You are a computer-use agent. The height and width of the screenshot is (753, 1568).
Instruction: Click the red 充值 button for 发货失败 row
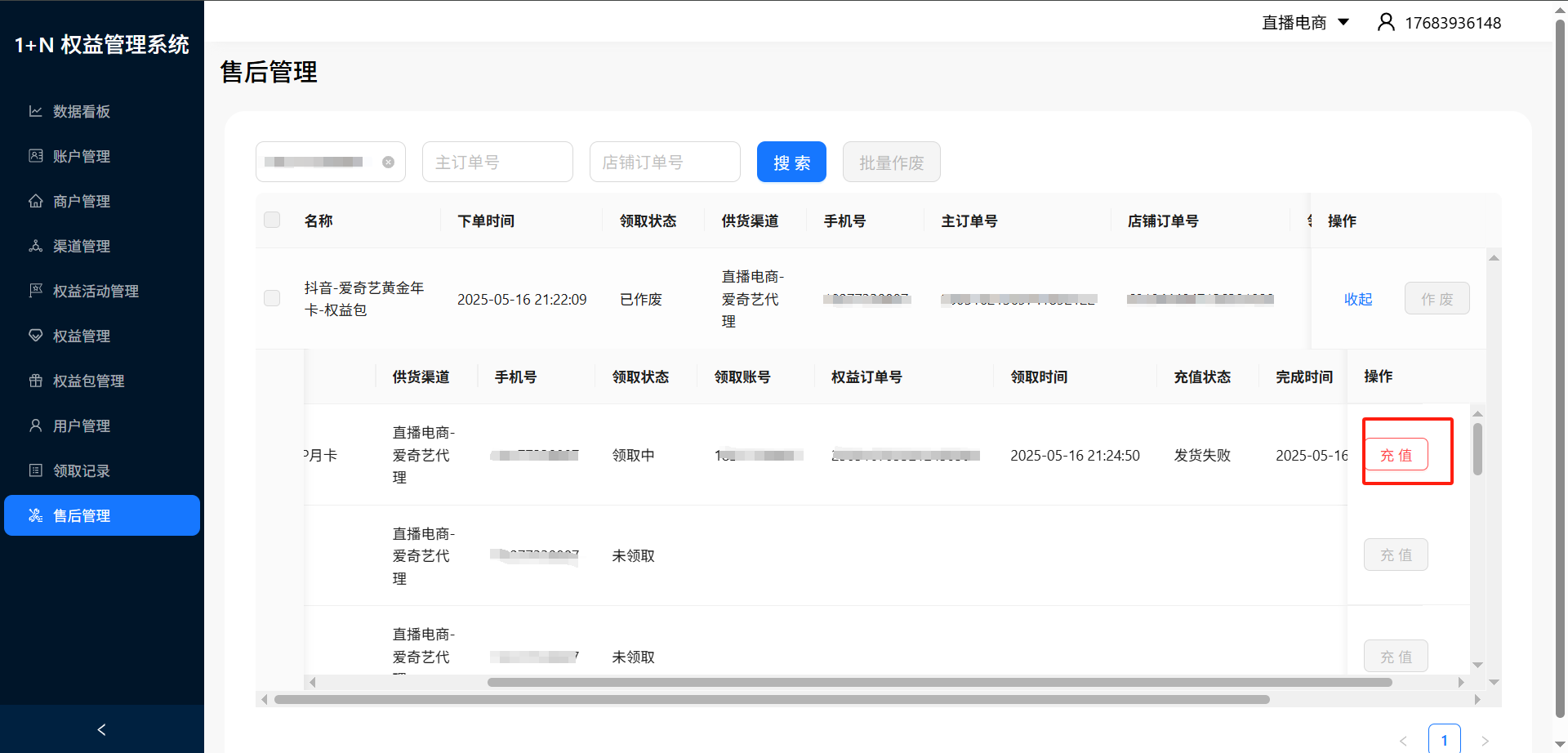pos(1396,455)
